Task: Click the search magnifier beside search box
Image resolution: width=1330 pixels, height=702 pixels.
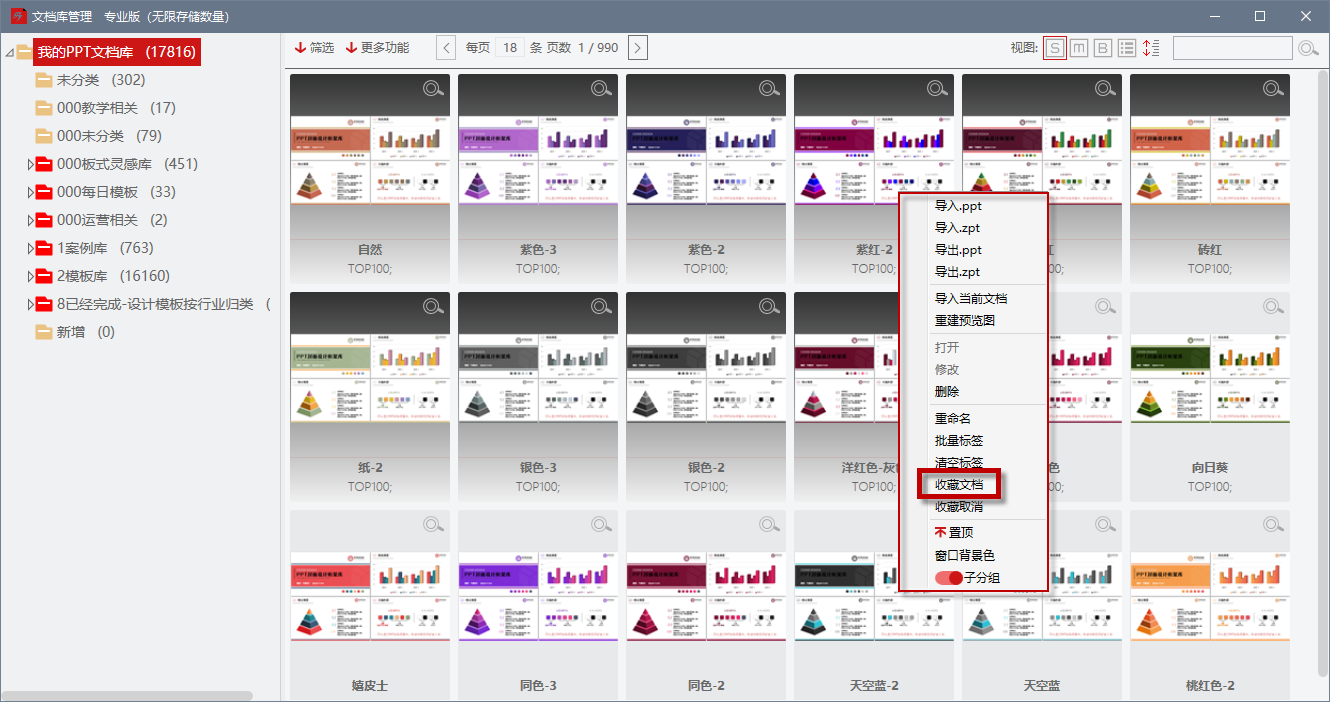Action: tap(1308, 48)
